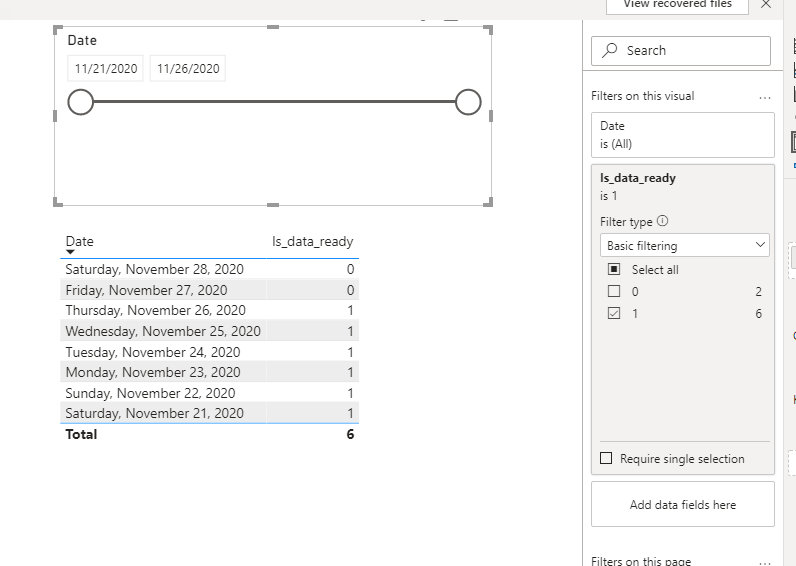Viewport: 796px width, 566px height.
Task: Click the Filters on this visual heading
Action: [643, 96]
